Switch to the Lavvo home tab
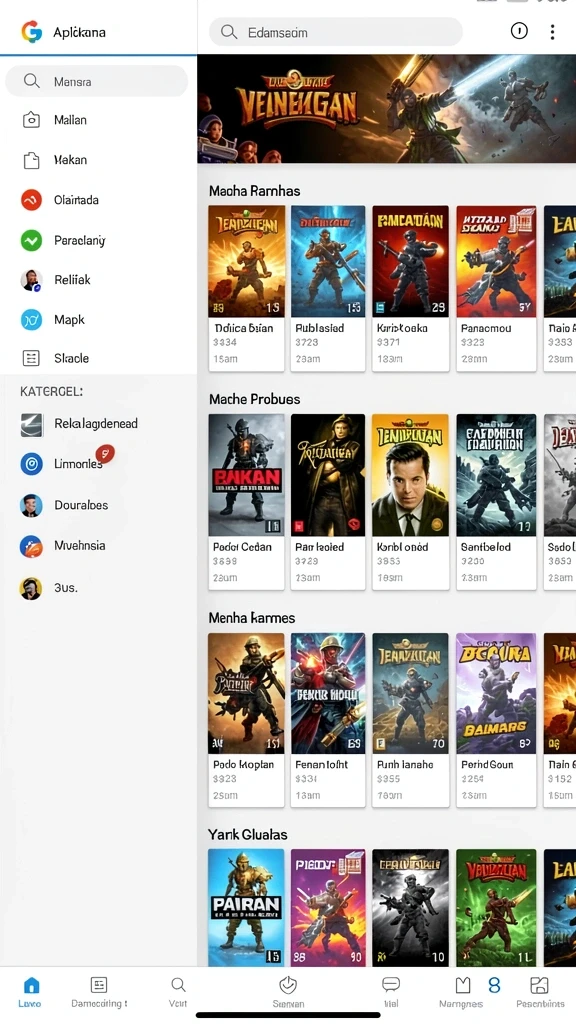This screenshot has width=576, height=1024. [31, 992]
